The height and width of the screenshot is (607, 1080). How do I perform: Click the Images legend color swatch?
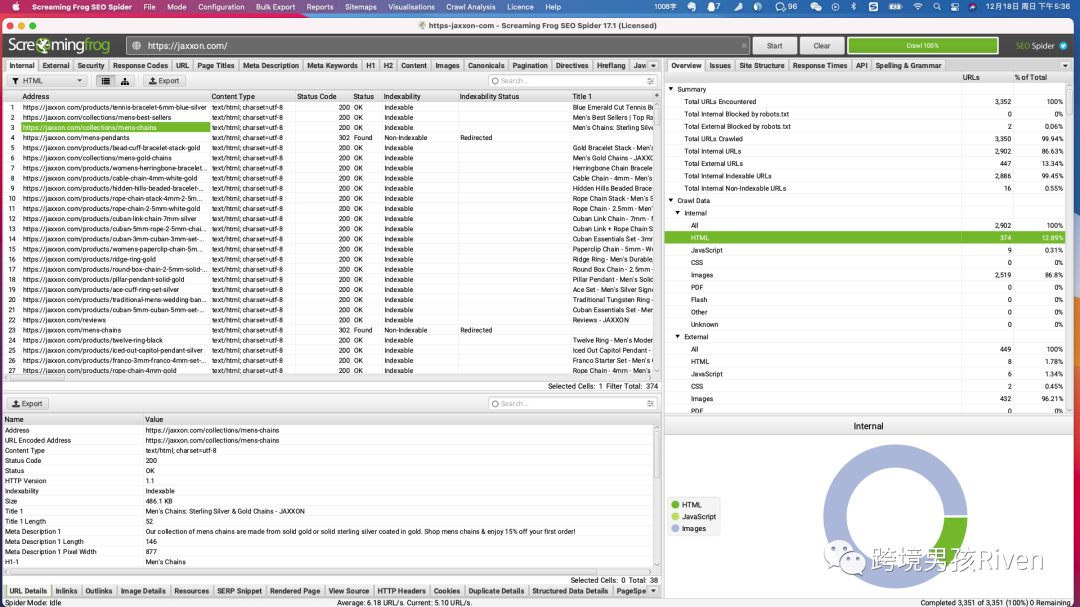[x=675, y=528]
